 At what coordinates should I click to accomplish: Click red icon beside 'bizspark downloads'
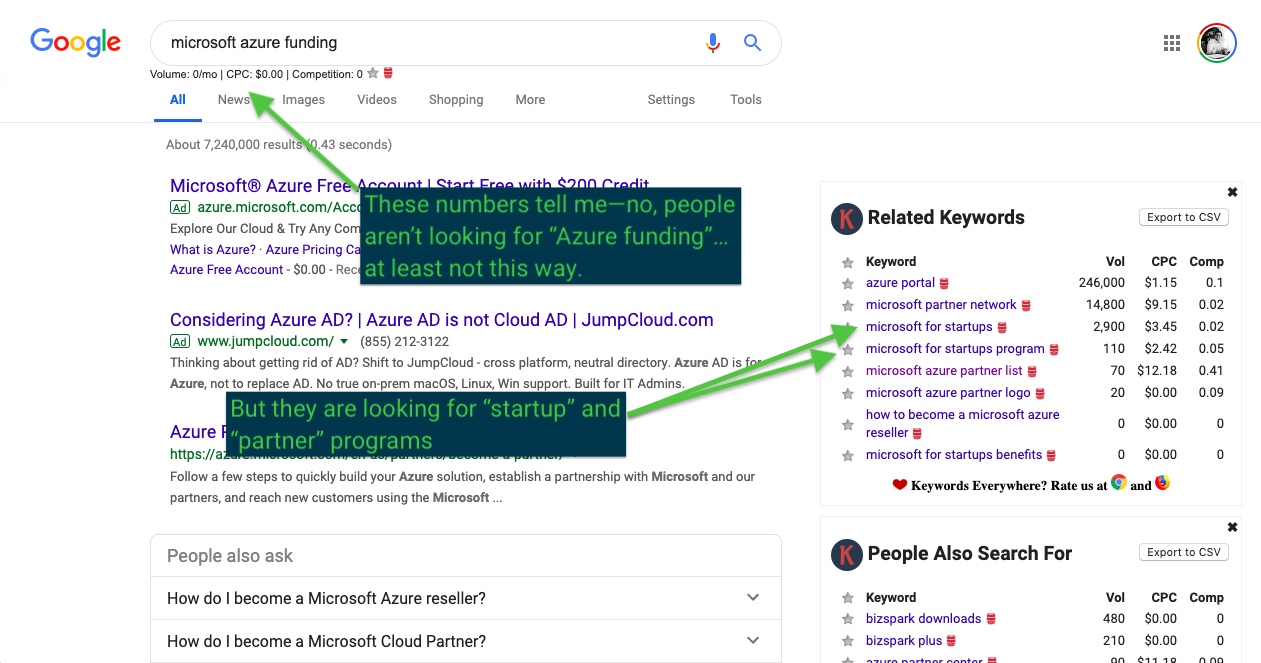point(991,620)
